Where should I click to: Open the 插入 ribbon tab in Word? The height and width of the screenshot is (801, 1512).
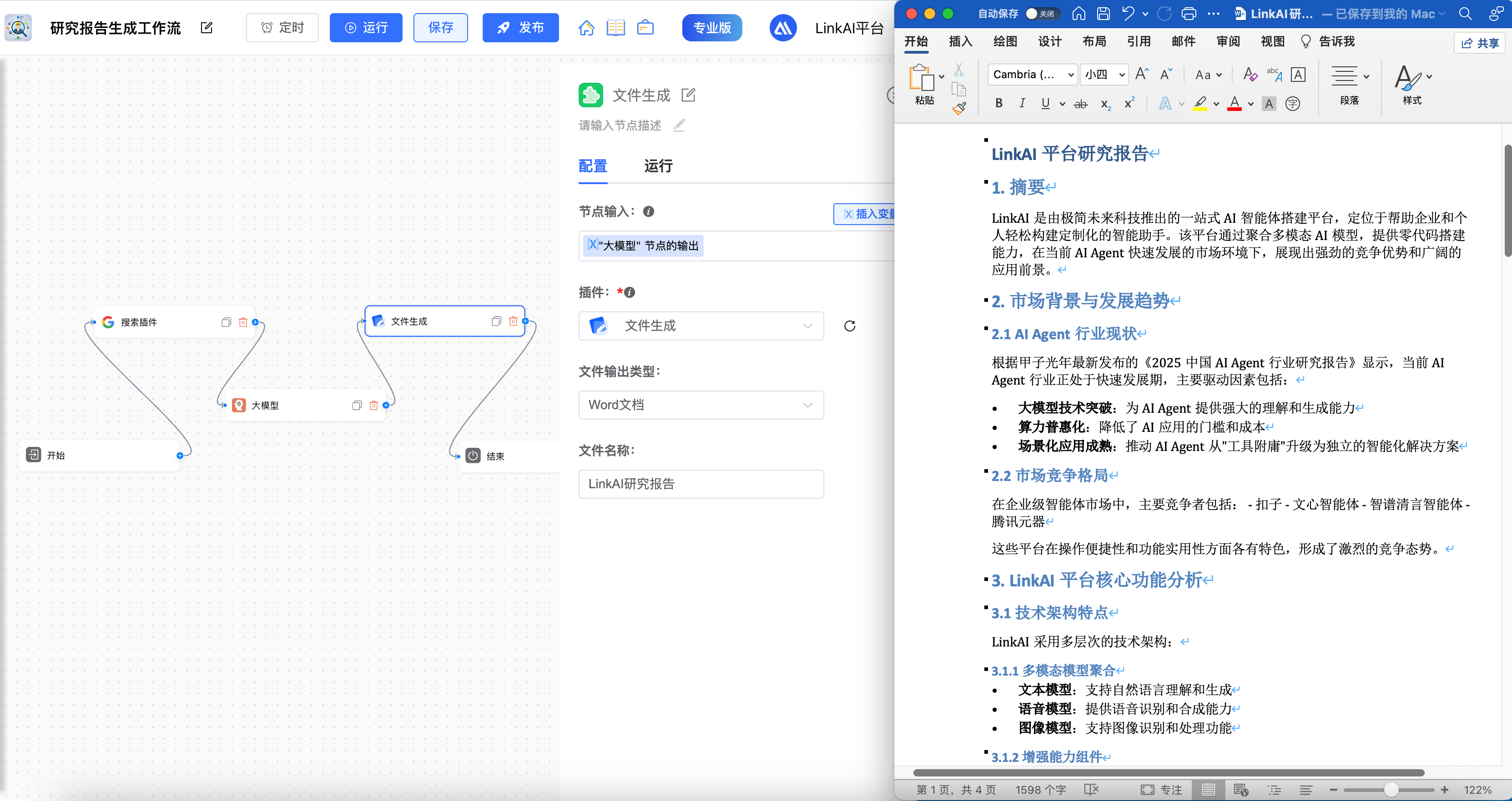[x=960, y=42]
